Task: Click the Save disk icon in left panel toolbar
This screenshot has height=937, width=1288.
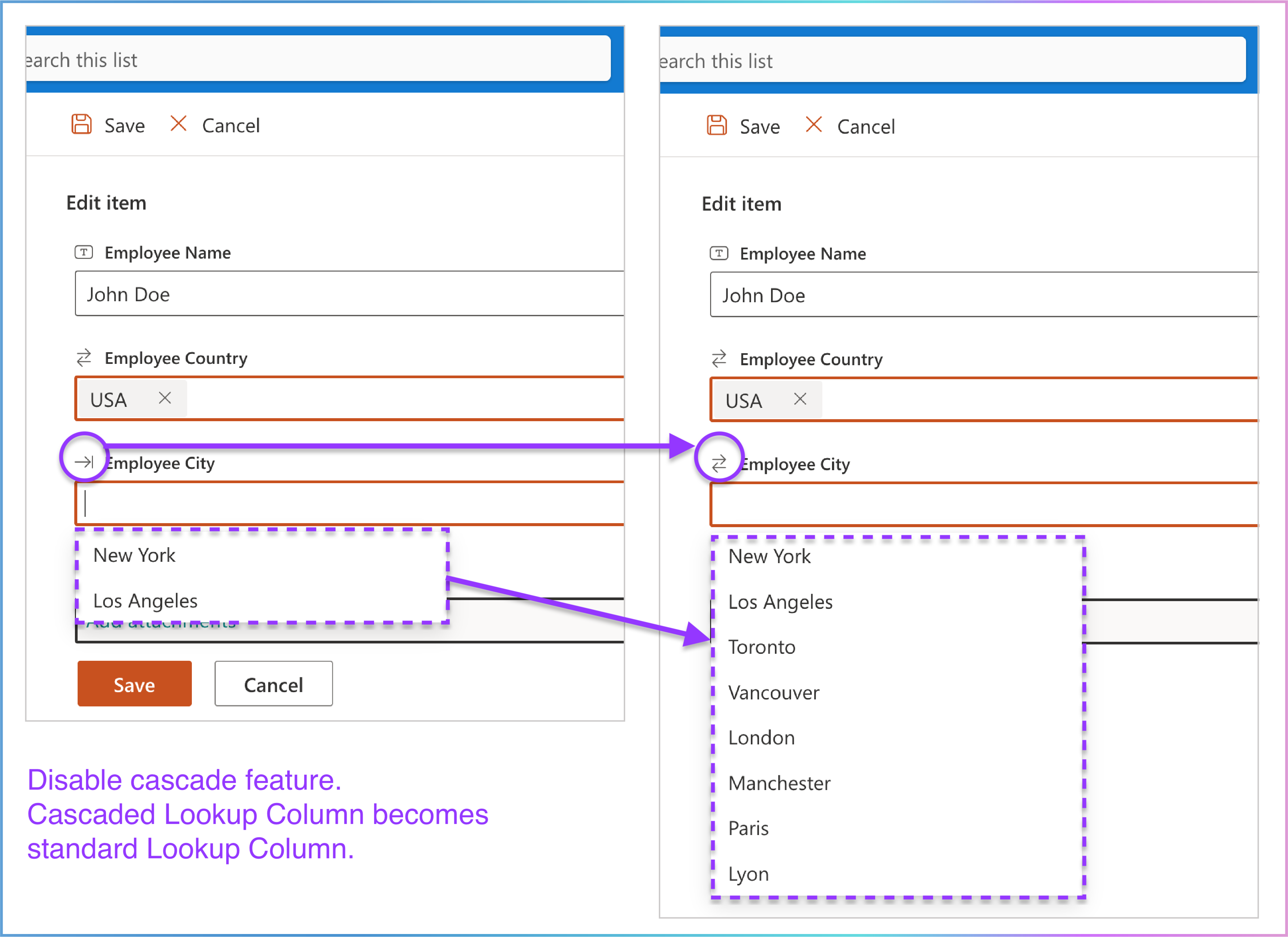Action: (x=81, y=124)
